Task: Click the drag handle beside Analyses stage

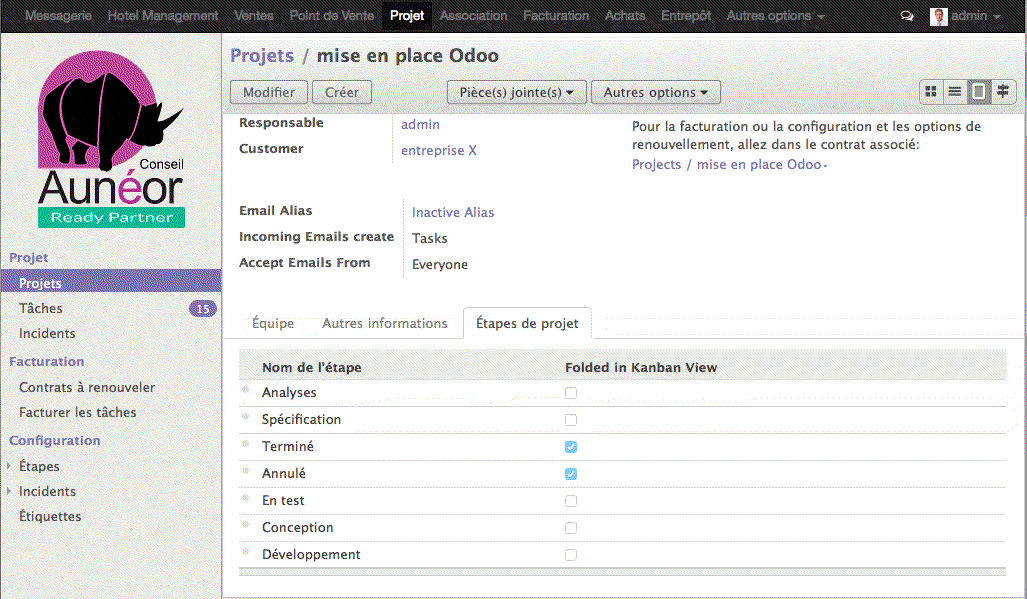Action: click(246, 393)
